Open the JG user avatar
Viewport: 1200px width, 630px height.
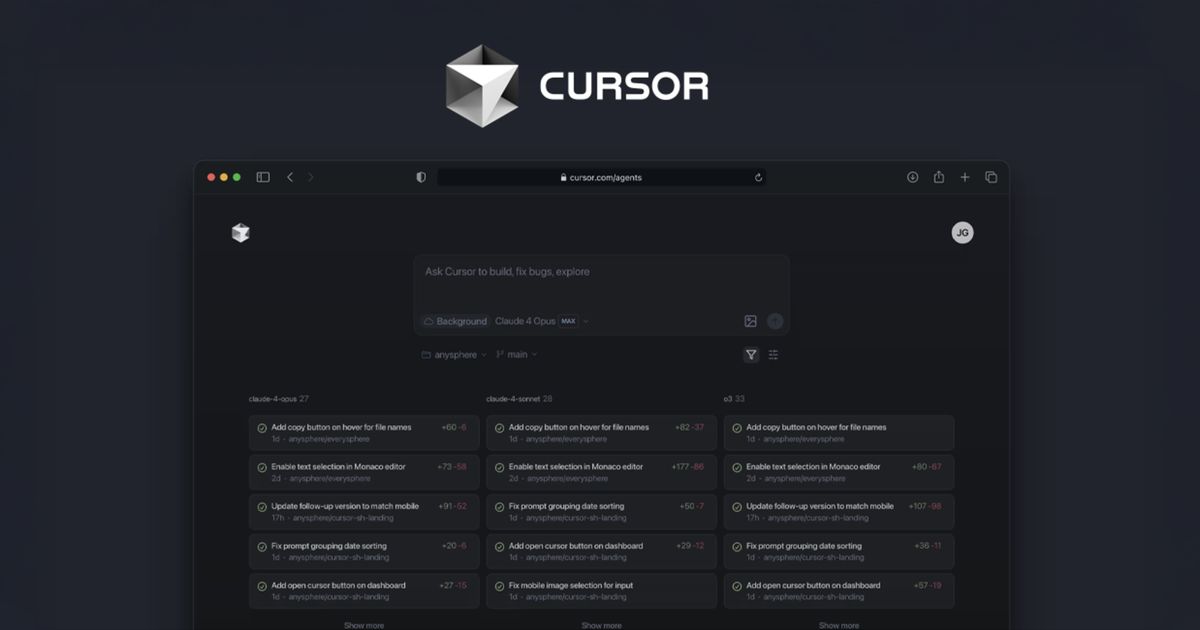(x=962, y=233)
